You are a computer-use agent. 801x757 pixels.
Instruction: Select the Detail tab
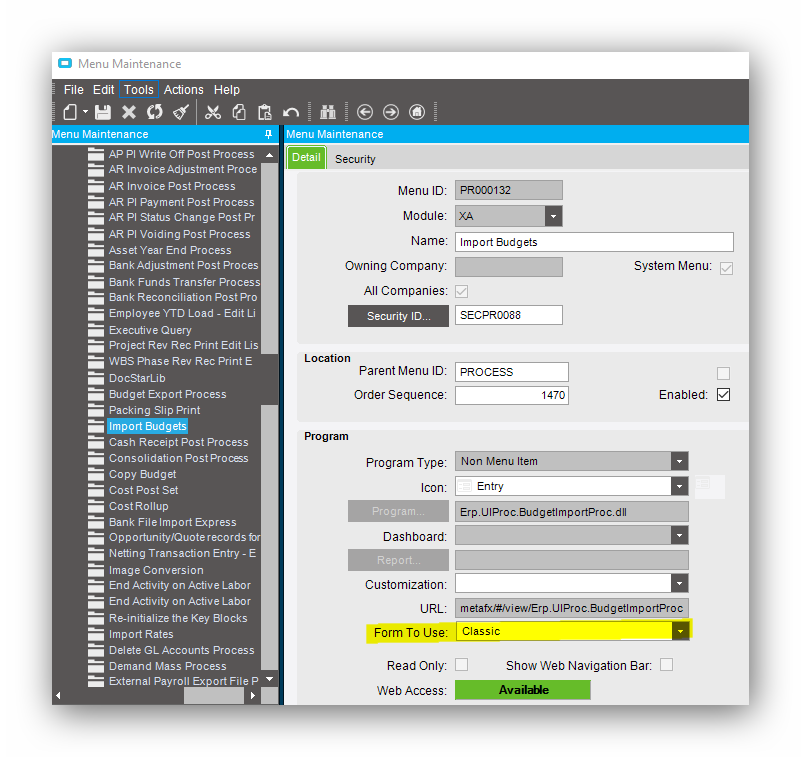point(306,157)
